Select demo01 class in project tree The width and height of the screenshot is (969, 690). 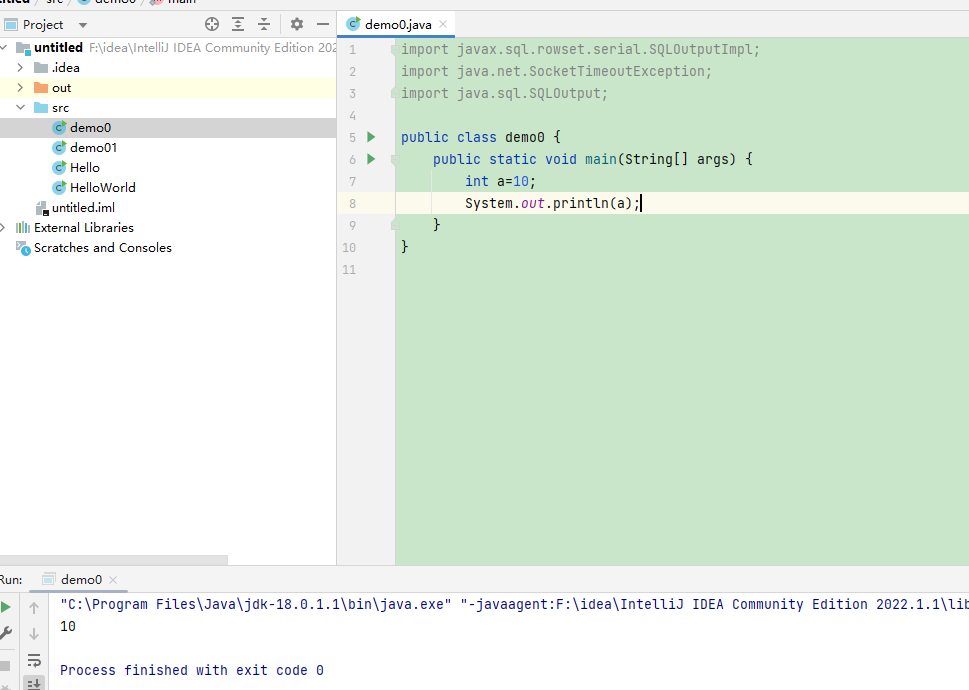[93, 148]
